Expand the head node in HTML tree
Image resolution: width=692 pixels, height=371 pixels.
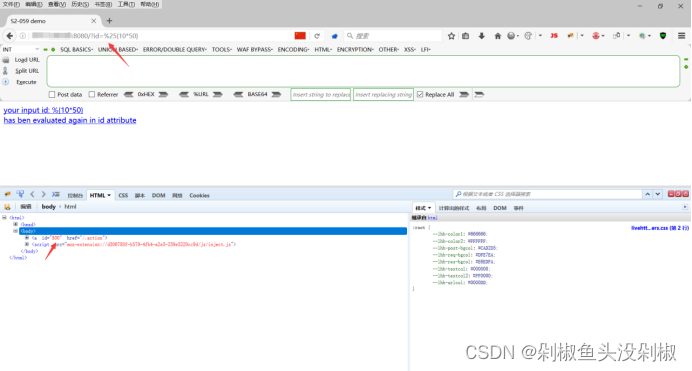[15, 224]
